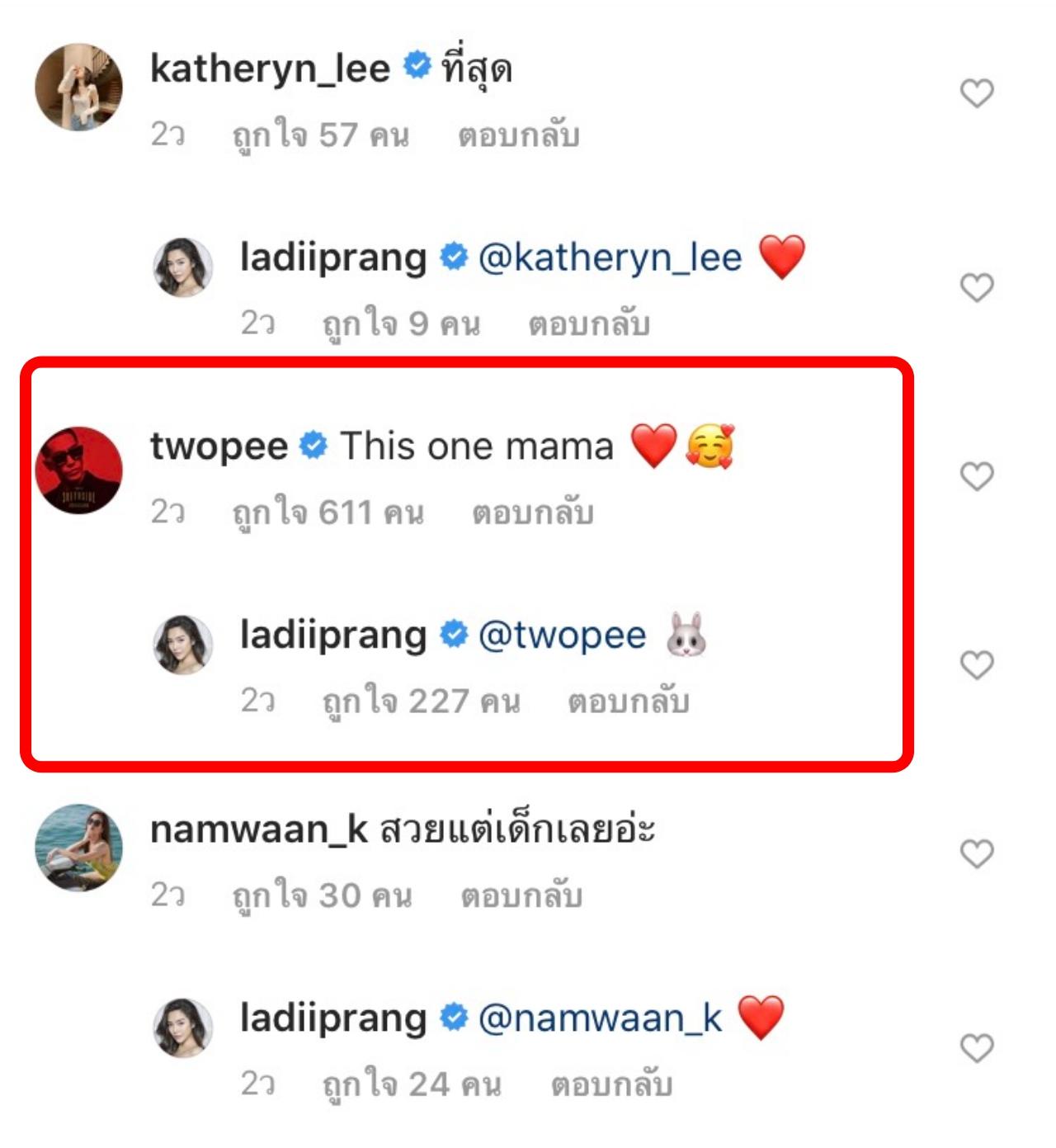
Task: Open namwaan_k username
Action: (258, 829)
